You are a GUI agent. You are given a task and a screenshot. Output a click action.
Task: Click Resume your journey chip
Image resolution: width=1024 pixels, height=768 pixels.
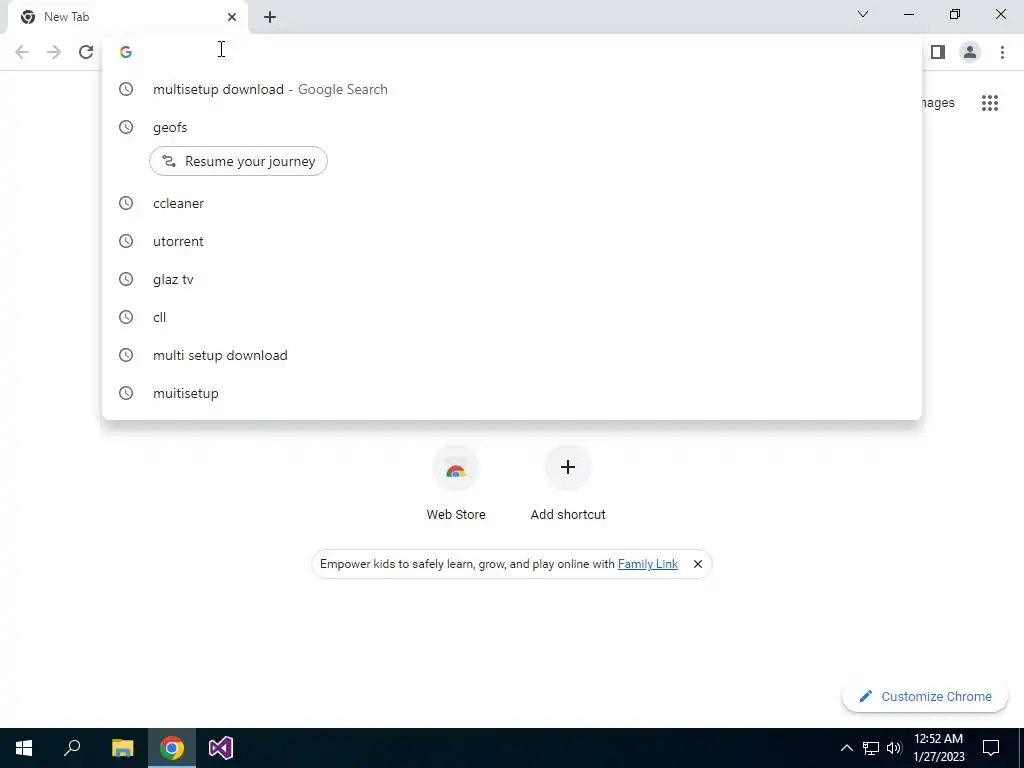[x=238, y=161]
